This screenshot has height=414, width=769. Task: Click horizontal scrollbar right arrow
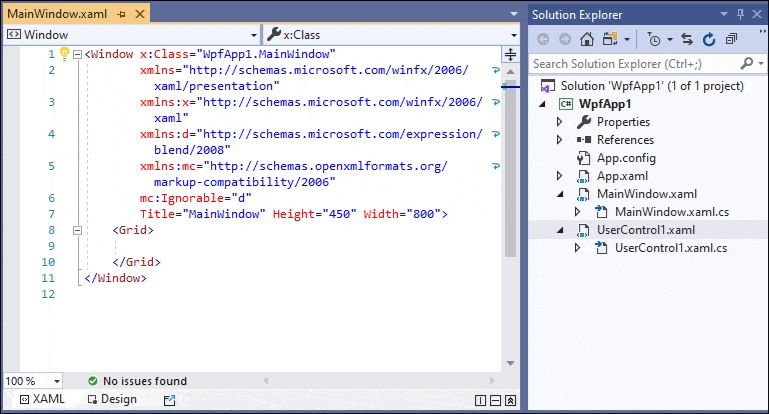click(x=492, y=381)
